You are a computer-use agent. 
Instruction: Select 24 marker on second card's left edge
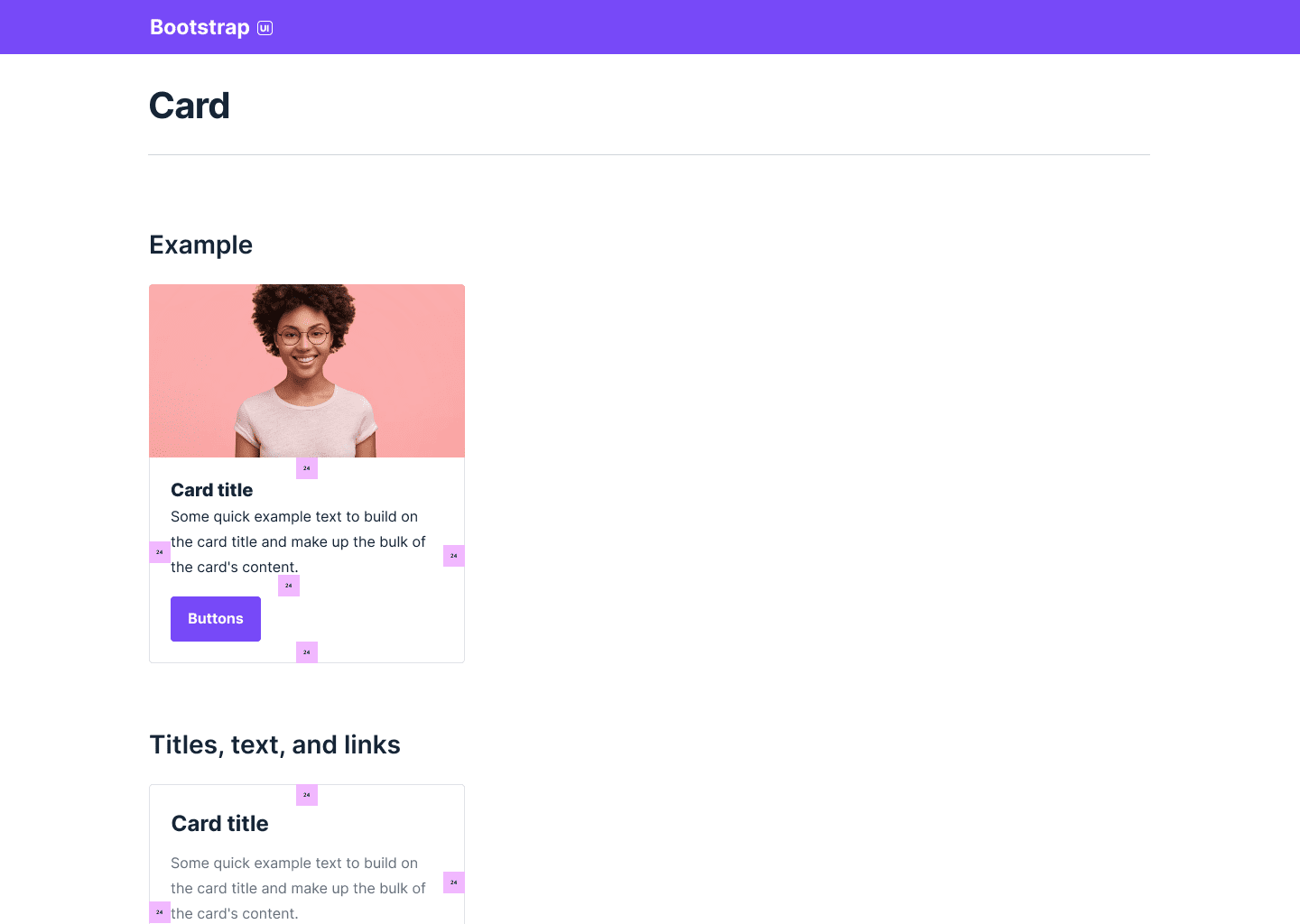pos(160,912)
